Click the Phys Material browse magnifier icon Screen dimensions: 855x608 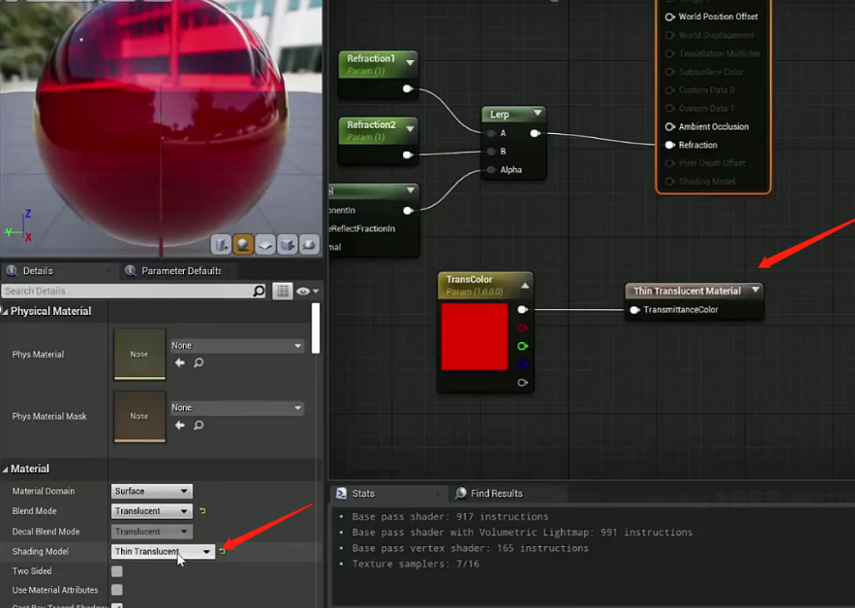pos(198,363)
